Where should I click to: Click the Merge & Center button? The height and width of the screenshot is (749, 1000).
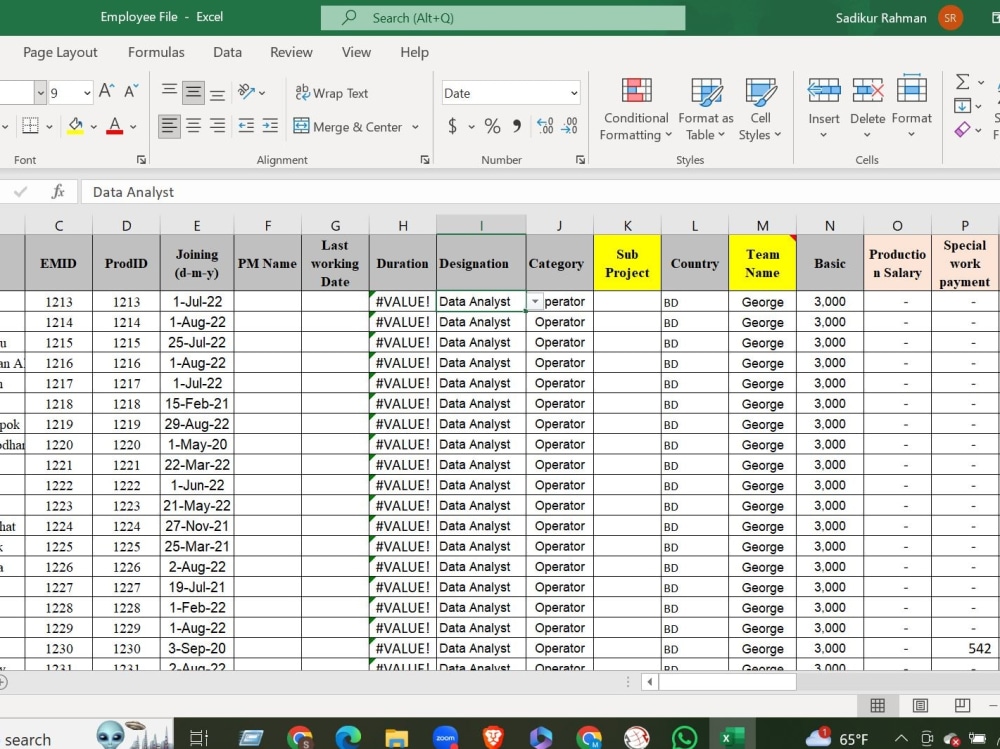(x=348, y=126)
